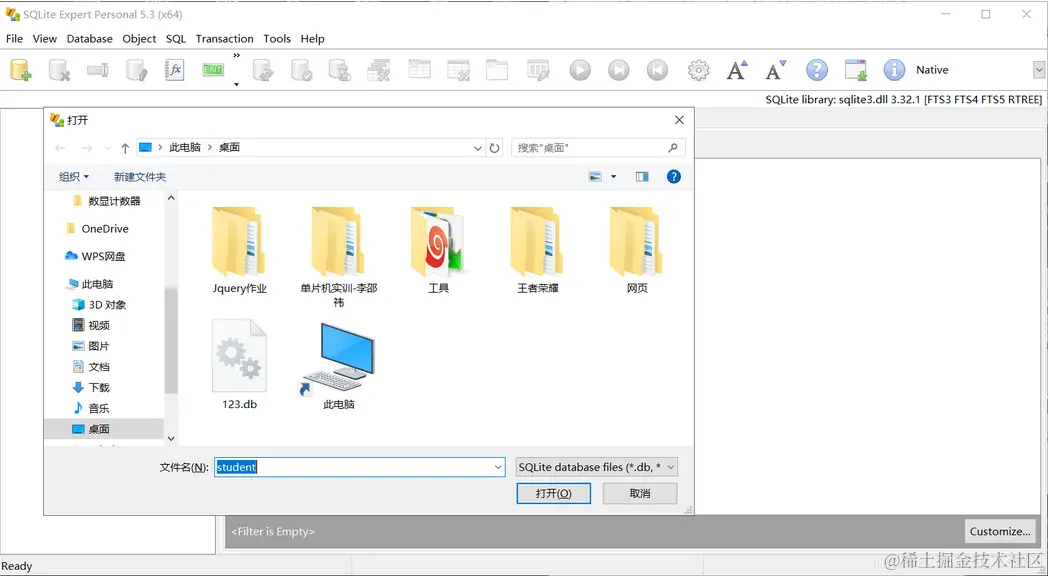
Task: Click the 文件名 input field
Action: pos(354,467)
